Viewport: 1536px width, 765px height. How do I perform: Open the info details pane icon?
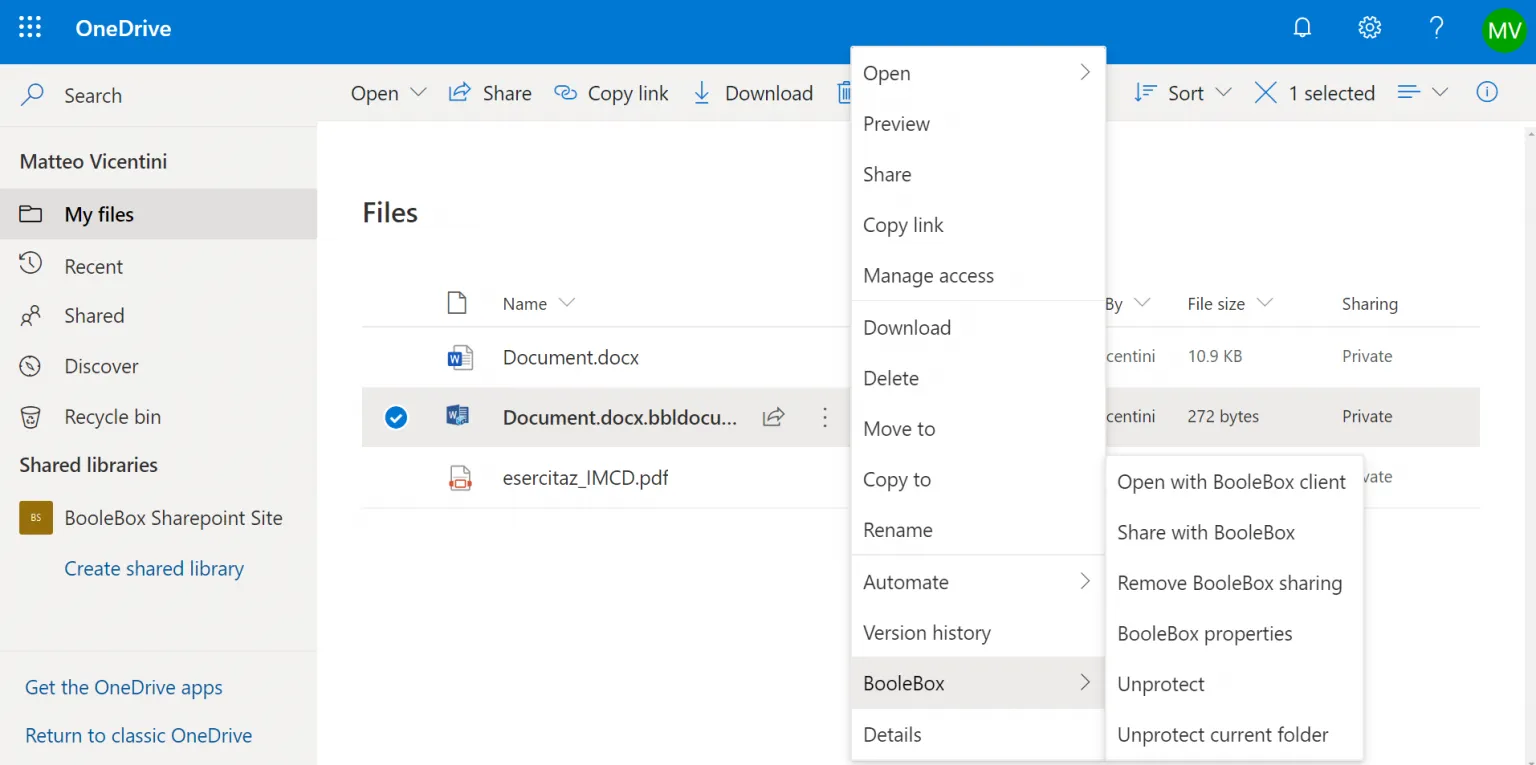tap(1487, 92)
